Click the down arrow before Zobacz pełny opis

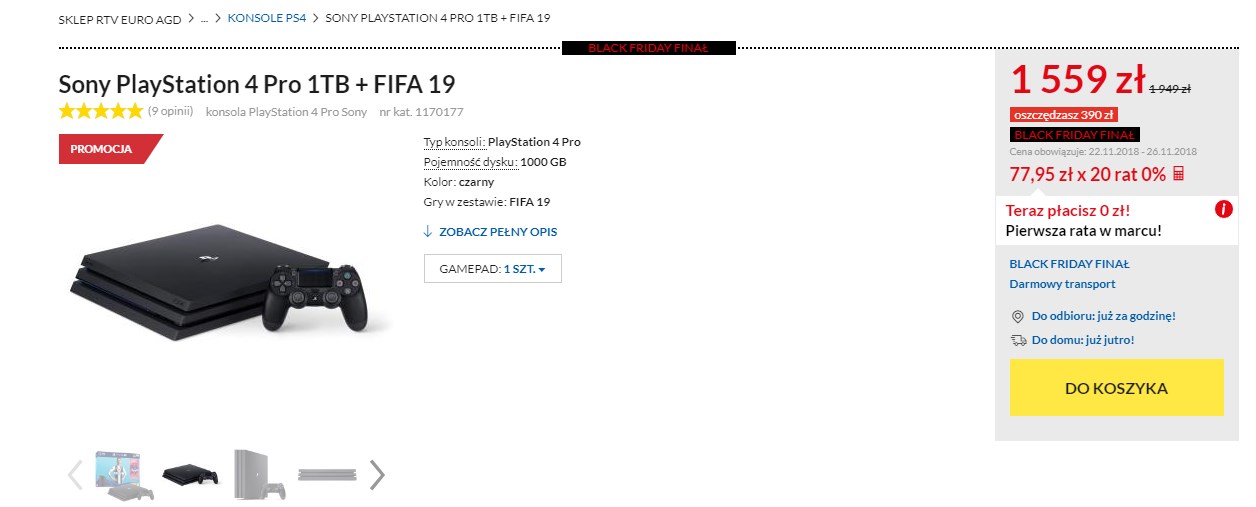click(x=428, y=231)
